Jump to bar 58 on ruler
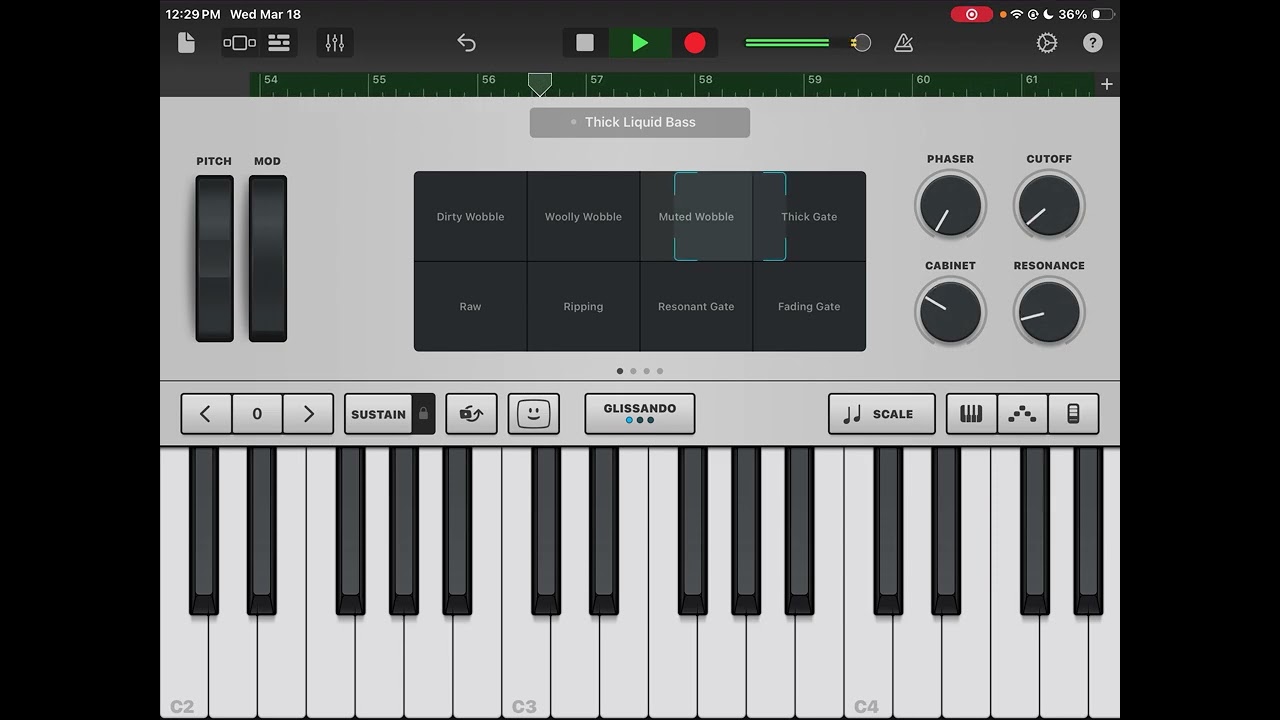 pos(705,79)
